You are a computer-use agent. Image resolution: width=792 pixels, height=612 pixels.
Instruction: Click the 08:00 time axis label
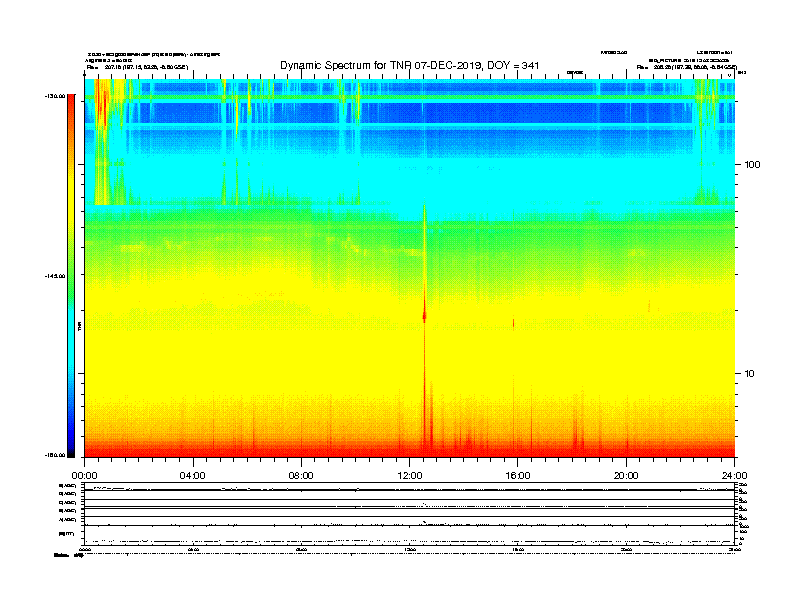(x=301, y=475)
